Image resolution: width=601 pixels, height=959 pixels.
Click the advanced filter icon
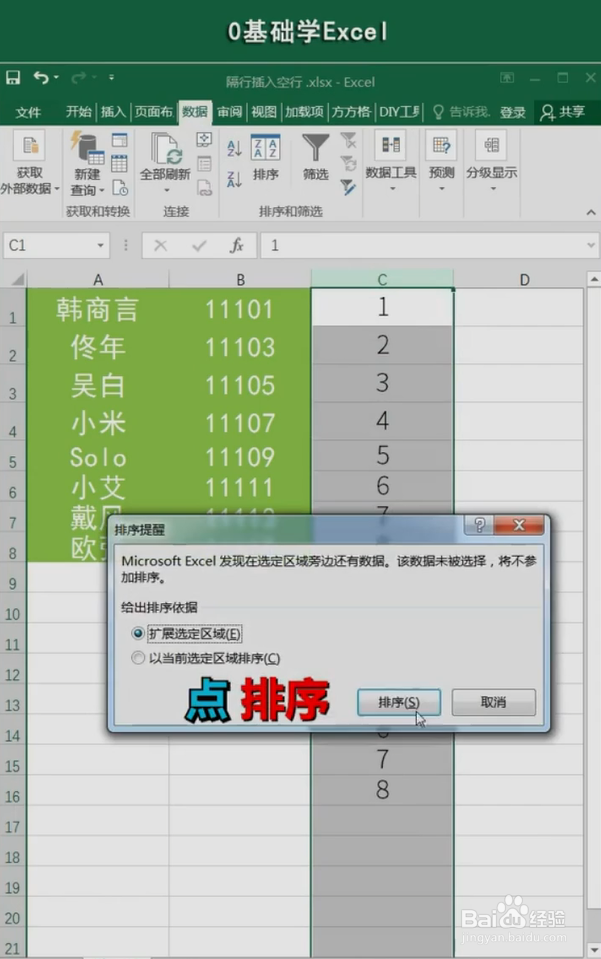point(348,187)
